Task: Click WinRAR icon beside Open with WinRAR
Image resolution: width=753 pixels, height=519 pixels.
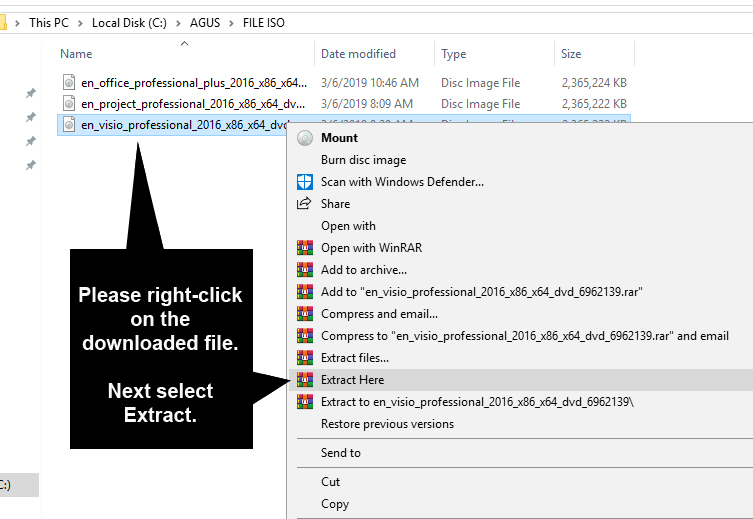Action: pyautogui.click(x=305, y=248)
